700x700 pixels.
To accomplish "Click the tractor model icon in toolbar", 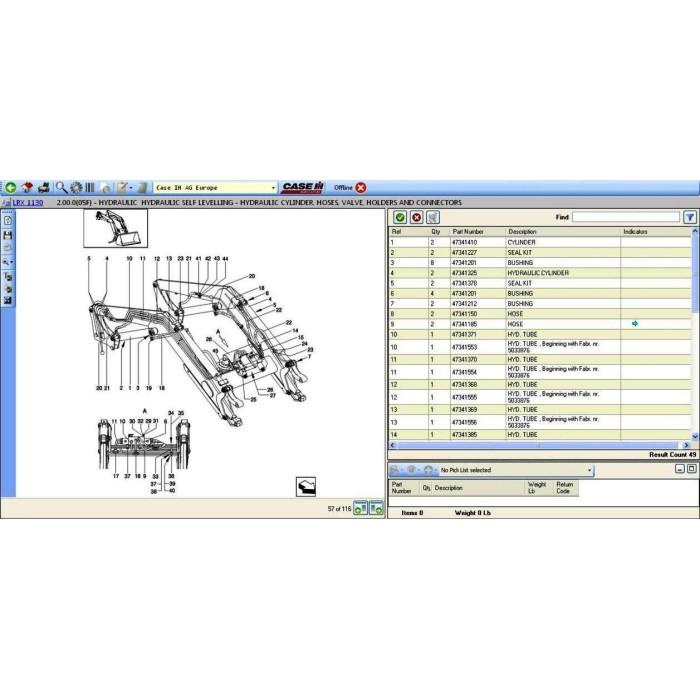I will pos(43,188).
